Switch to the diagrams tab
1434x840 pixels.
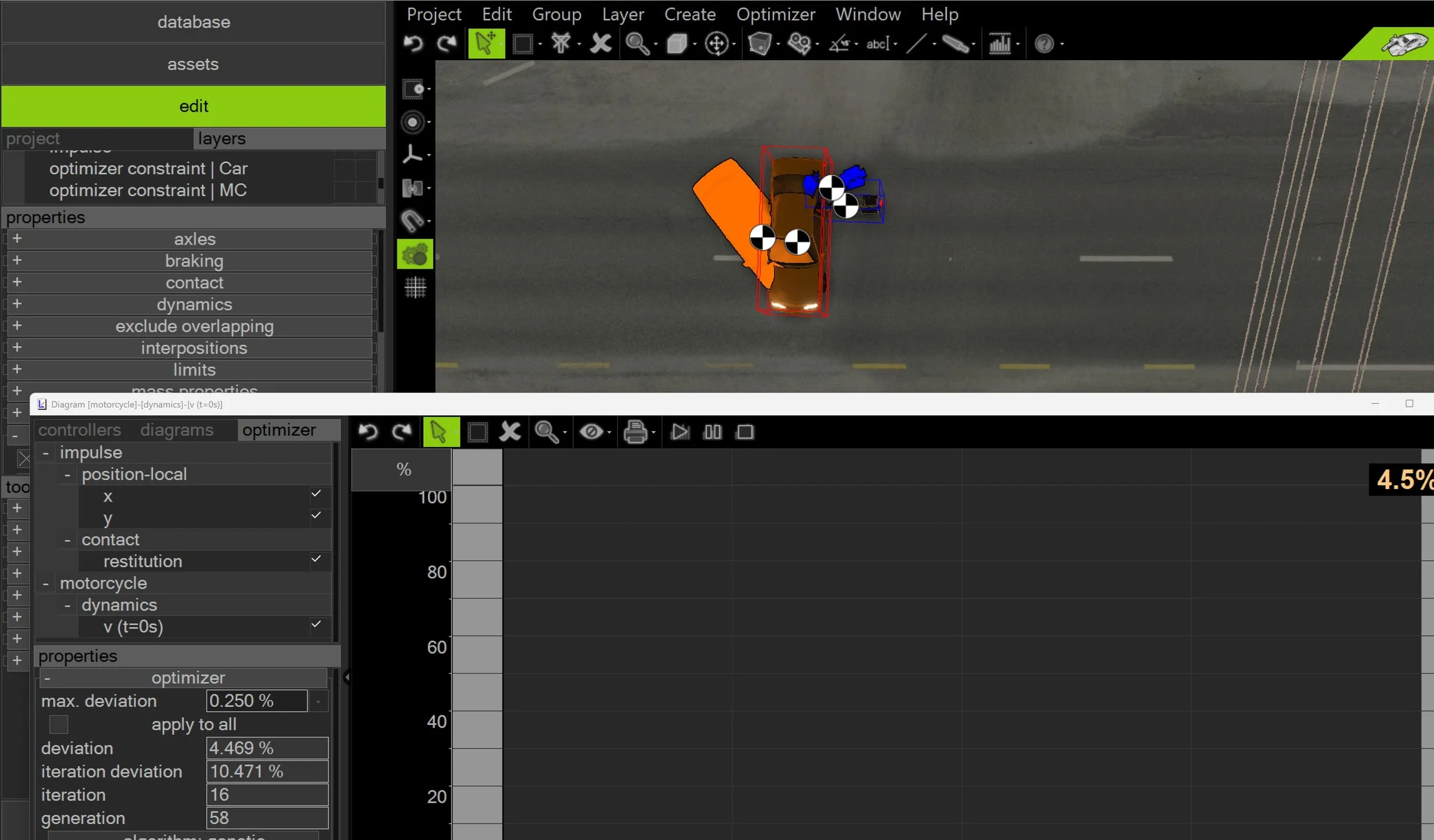pyautogui.click(x=177, y=430)
